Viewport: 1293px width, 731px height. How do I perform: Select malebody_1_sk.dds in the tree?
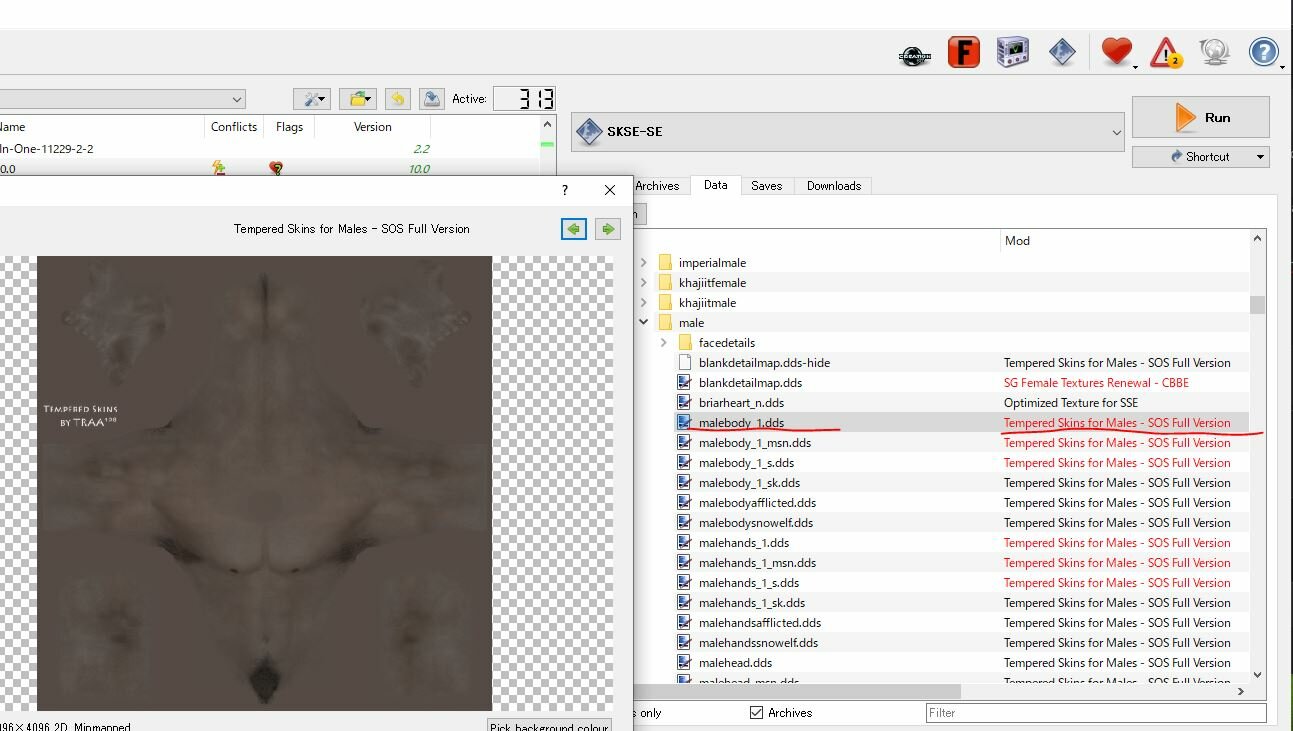750,482
